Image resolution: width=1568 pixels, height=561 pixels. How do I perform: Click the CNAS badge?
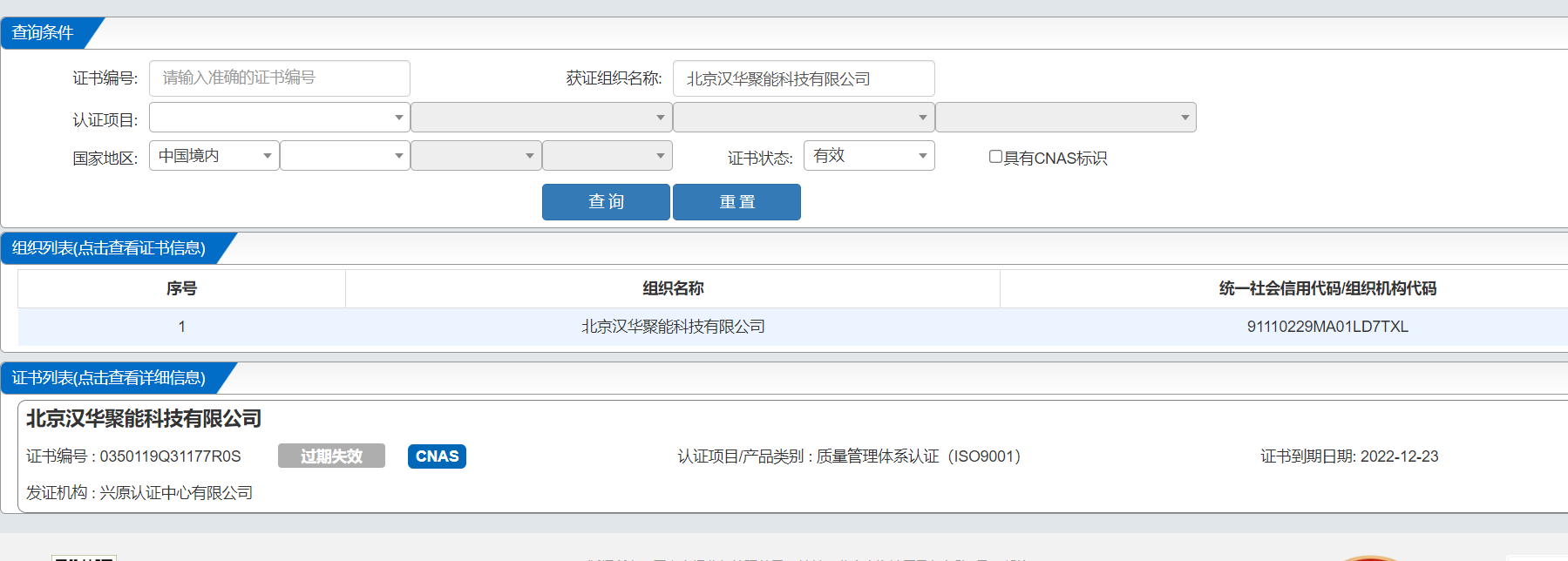coord(437,456)
